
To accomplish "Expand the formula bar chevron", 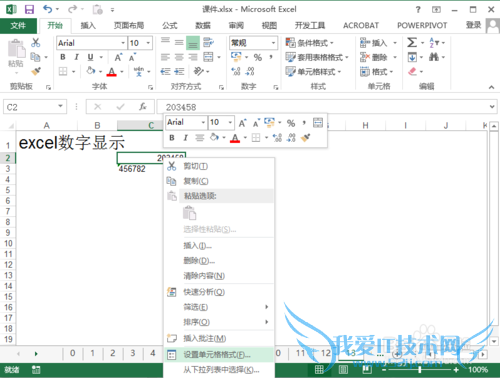I will click(x=492, y=107).
